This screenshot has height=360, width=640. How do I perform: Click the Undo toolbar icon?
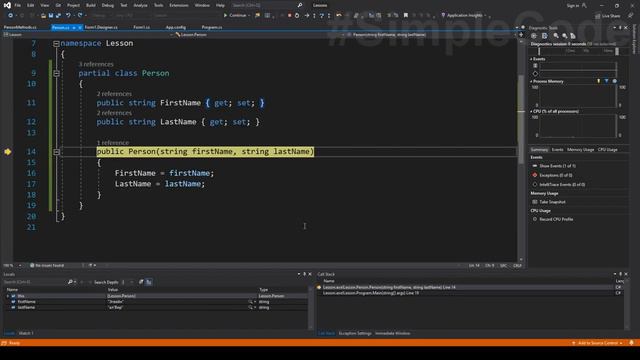click(x=68, y=16)
